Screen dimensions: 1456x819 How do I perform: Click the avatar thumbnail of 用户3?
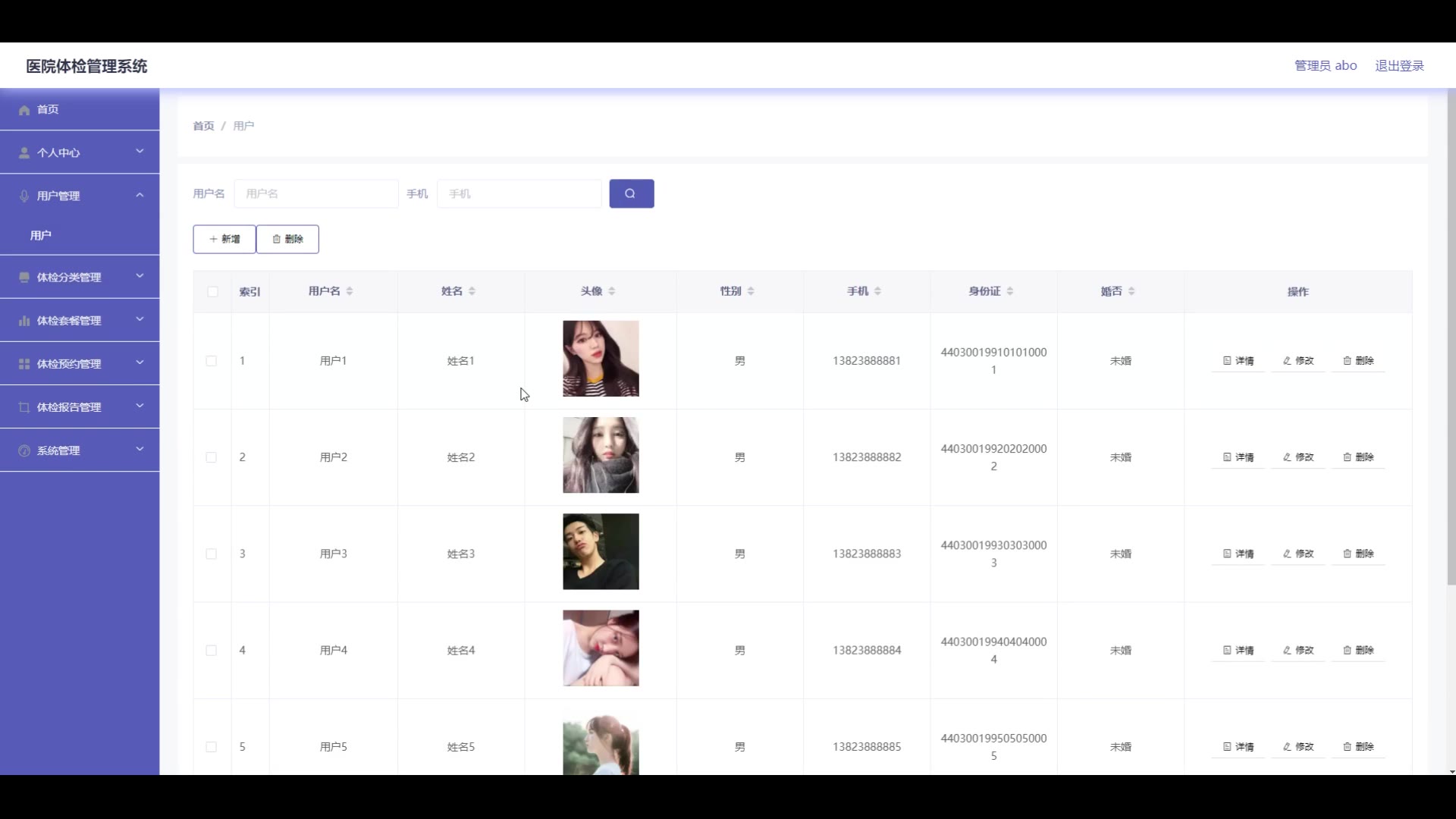pos(601,551)
